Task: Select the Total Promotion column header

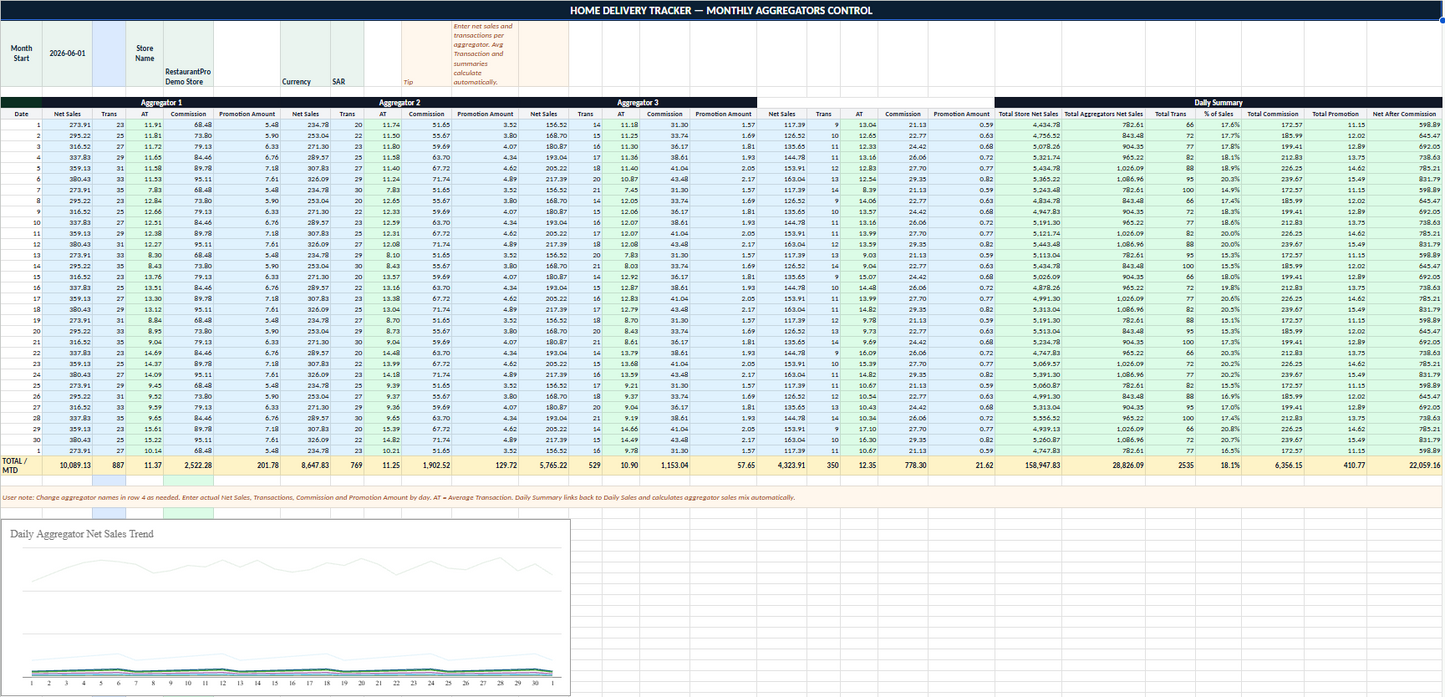Action: tap(1335, 114)
